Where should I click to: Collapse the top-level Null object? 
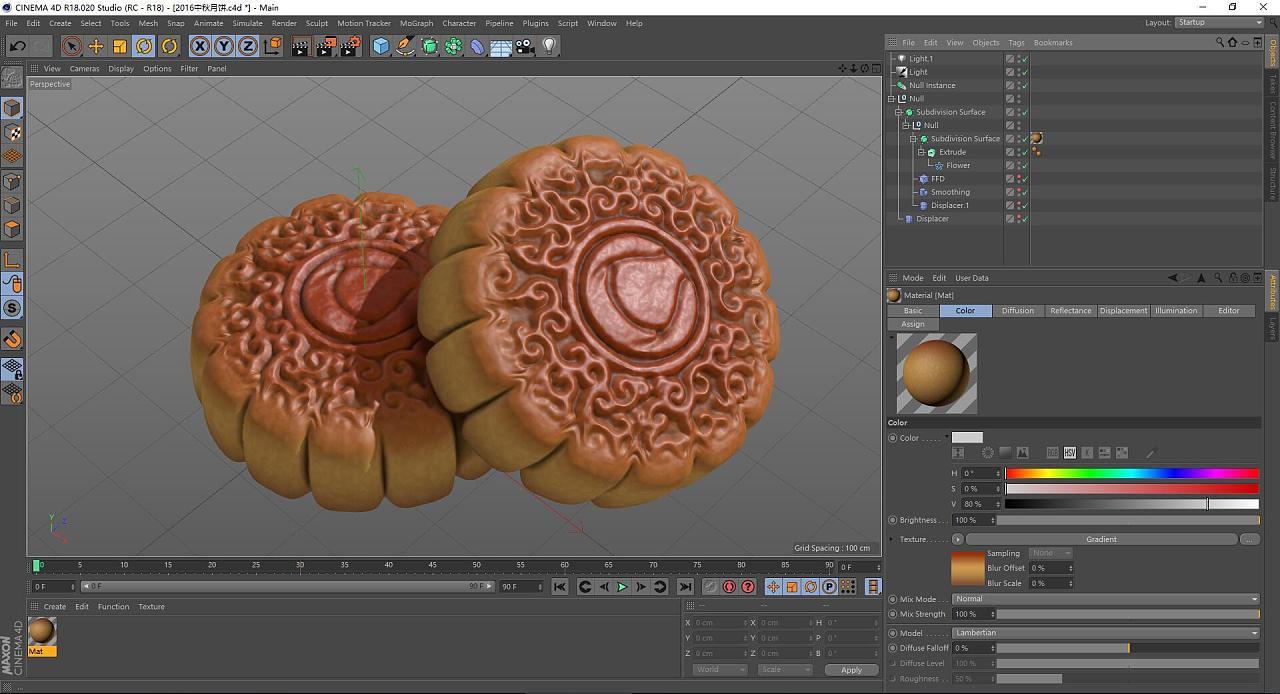[892, 99]
